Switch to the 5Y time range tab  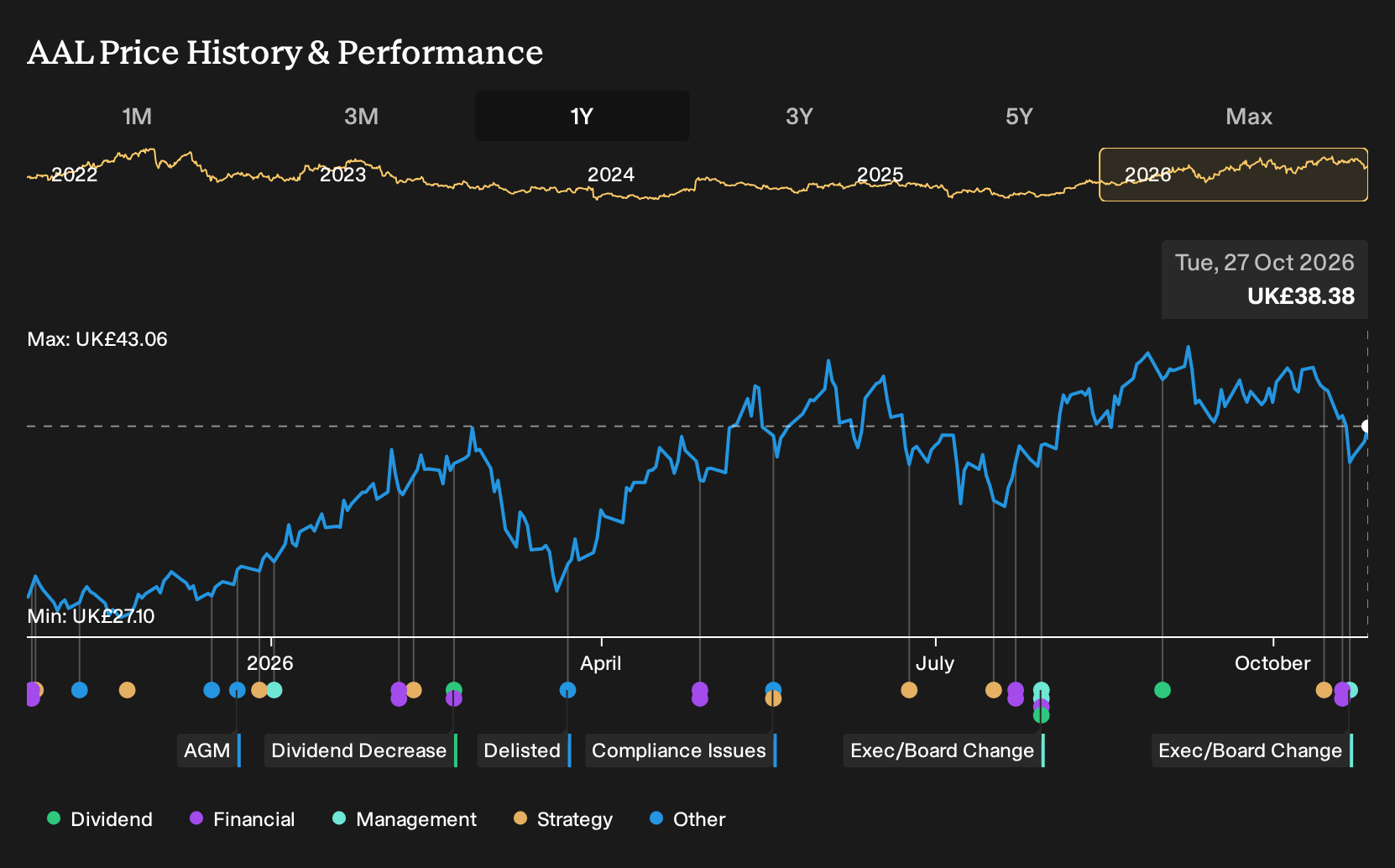[1019, 116]
